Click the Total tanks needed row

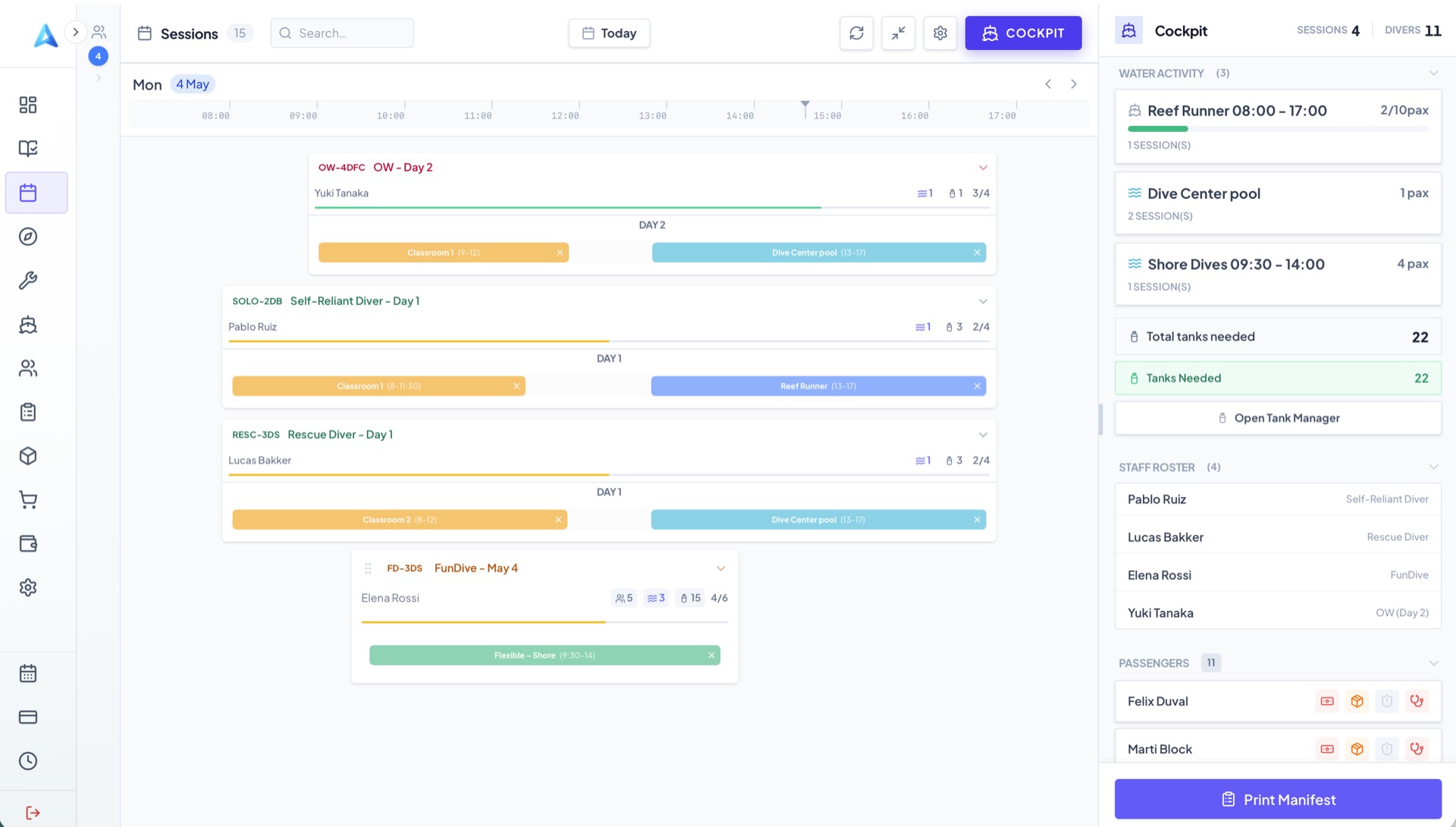pos(1278,337)
